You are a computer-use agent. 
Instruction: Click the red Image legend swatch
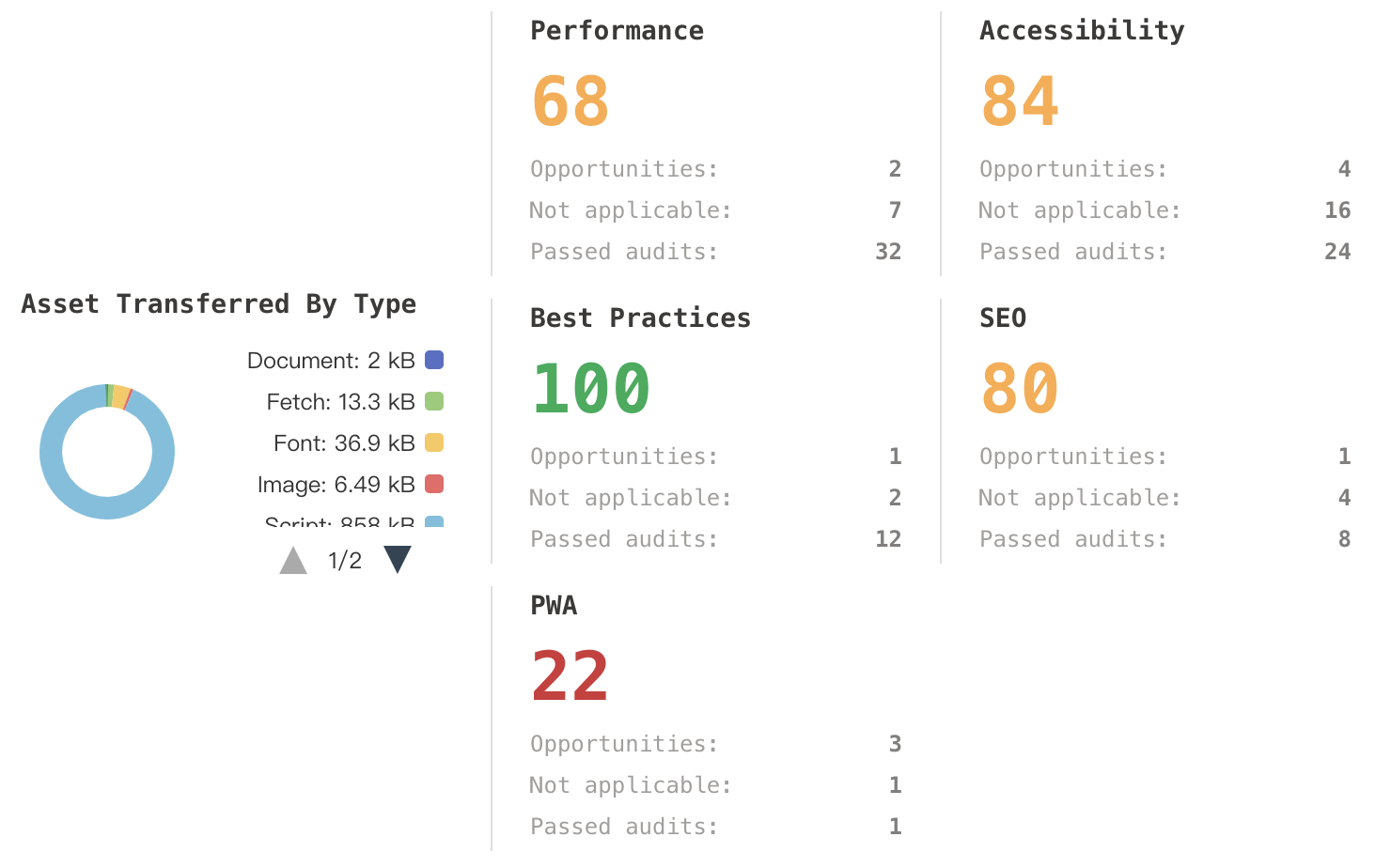coord(434,484)
